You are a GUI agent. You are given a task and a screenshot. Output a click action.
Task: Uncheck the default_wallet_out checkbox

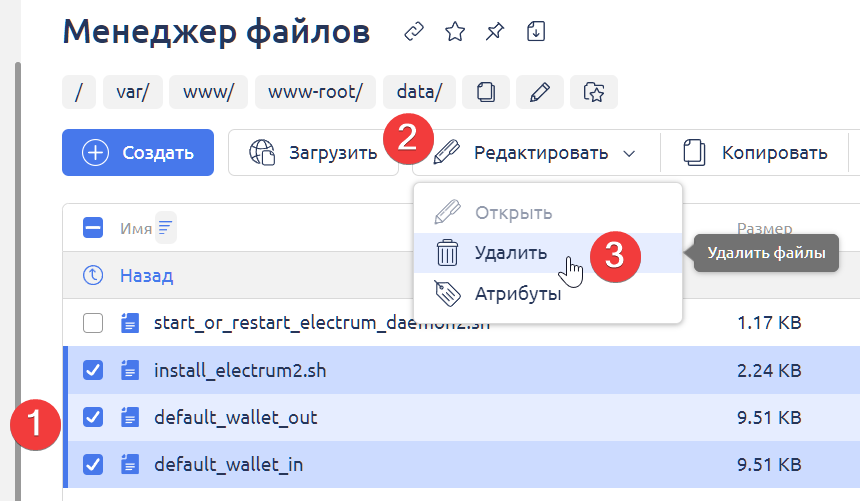[x=93, y=417]
